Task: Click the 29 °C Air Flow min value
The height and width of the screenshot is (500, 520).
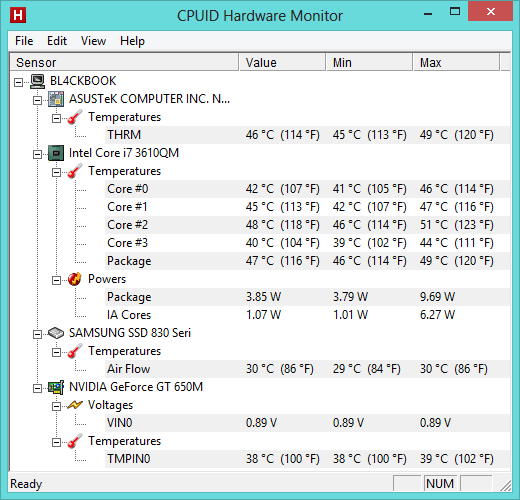Action: (x=366, y=369)
